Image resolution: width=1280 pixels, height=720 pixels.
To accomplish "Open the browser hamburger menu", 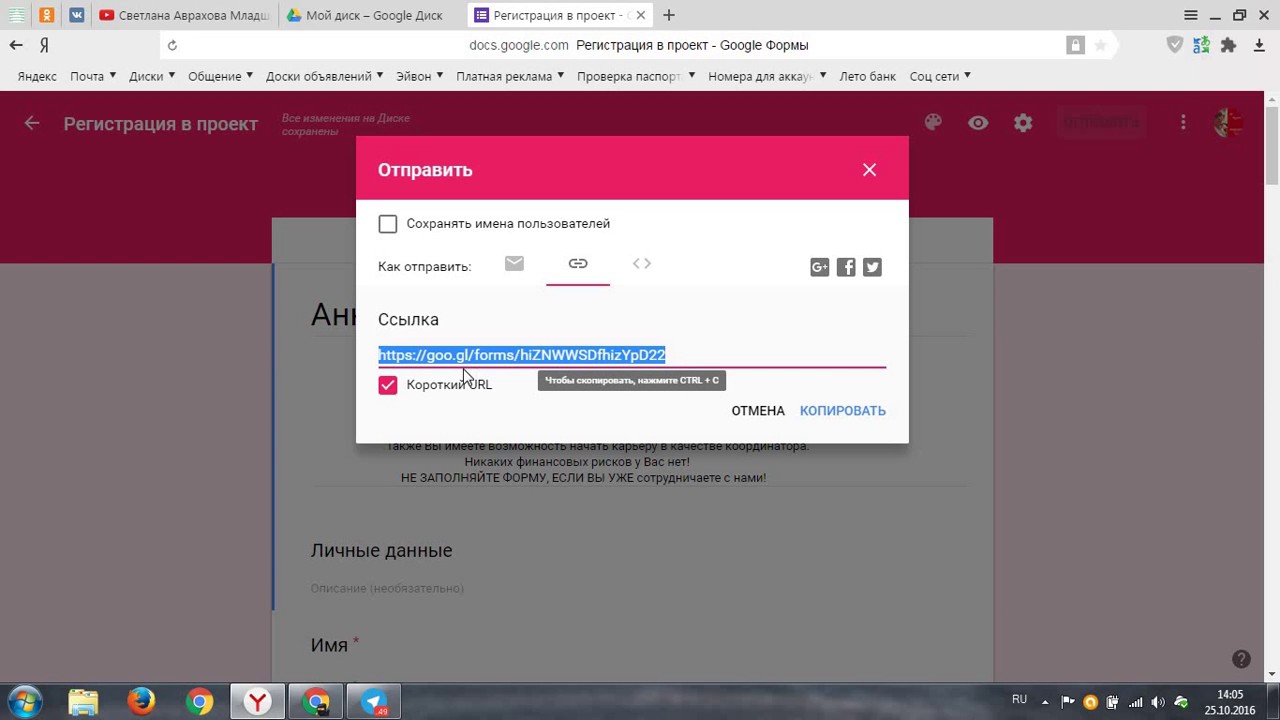I will 1190,15.
